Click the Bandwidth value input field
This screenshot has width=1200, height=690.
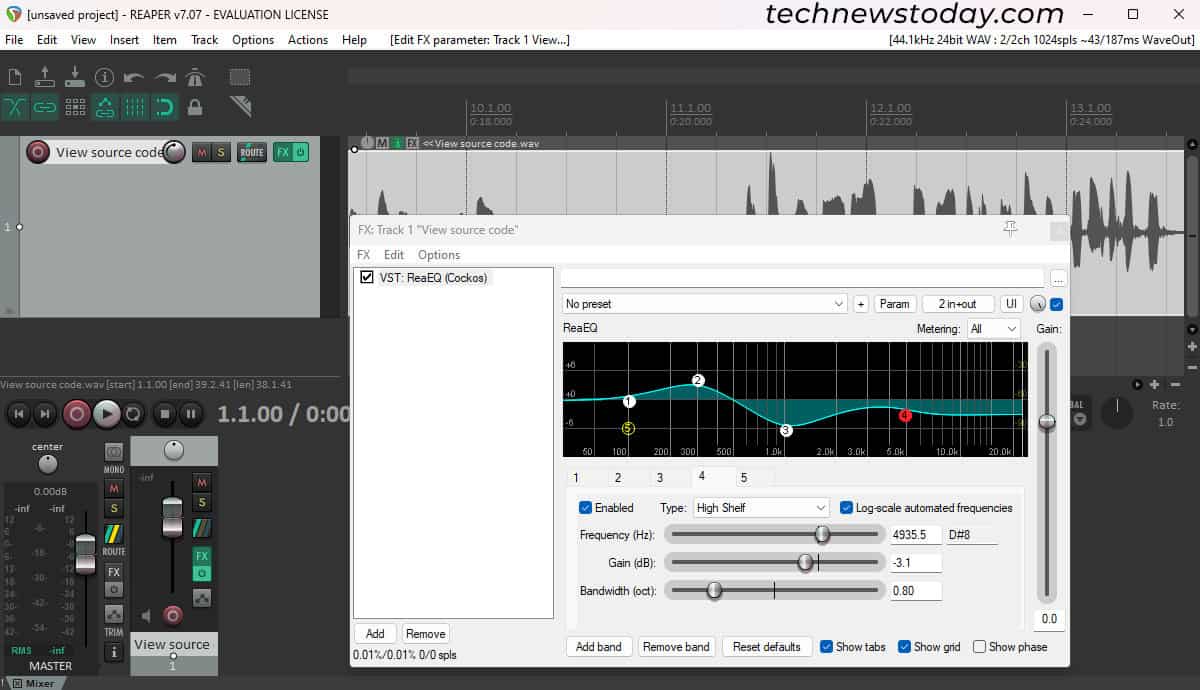[x=915, y=591]
